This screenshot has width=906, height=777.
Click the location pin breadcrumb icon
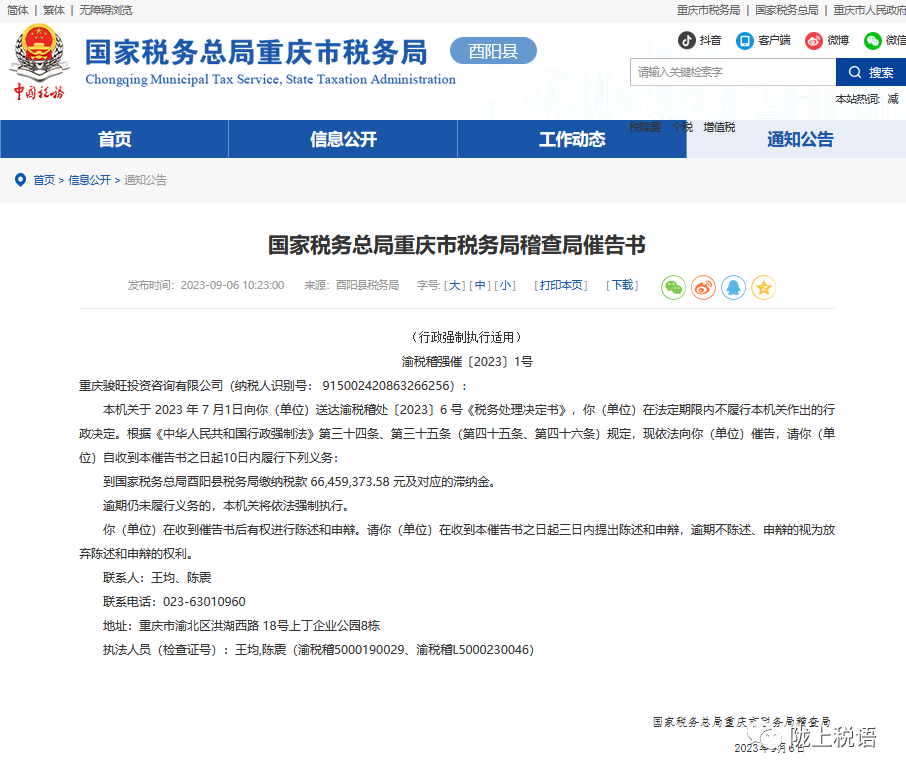tap(20, 180)
